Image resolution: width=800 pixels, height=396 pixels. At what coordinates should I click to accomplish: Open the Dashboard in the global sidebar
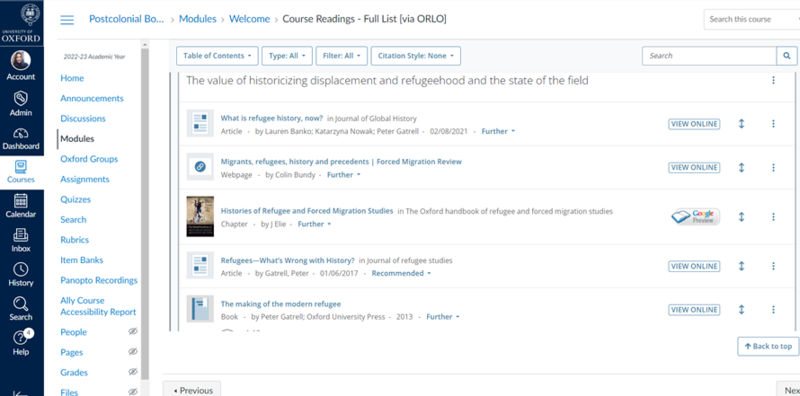21,139
